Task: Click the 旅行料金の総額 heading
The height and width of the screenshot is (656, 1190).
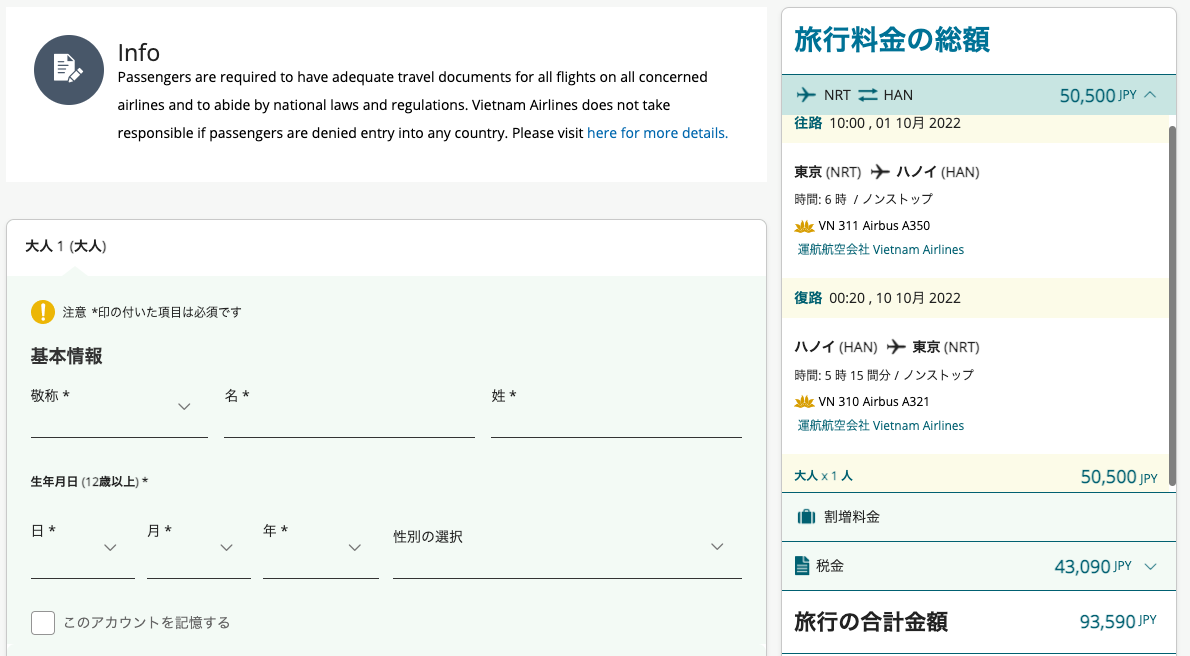Action: coord(892,39)
